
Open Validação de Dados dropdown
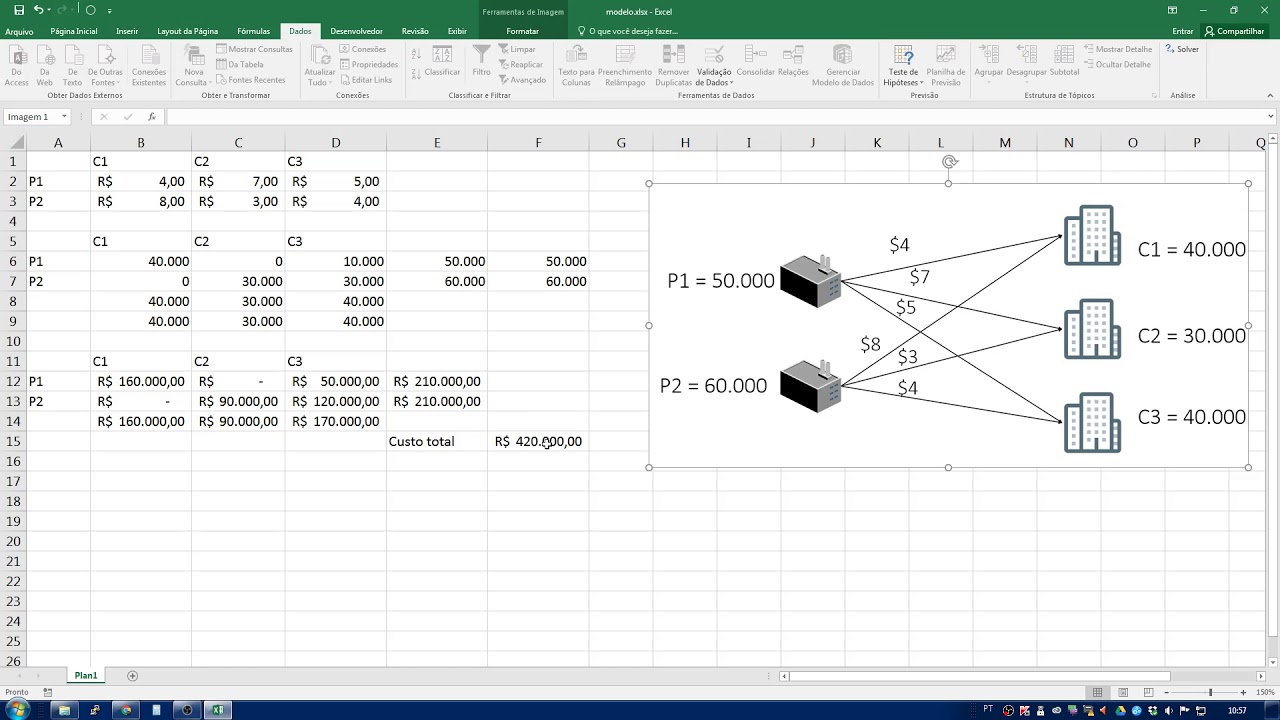(714, 66)
